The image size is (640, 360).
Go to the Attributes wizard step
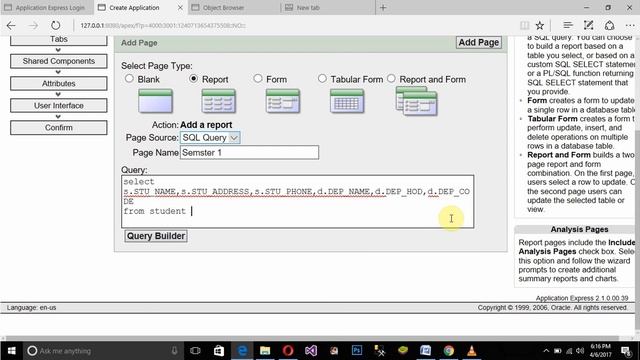tap(59, 83)
